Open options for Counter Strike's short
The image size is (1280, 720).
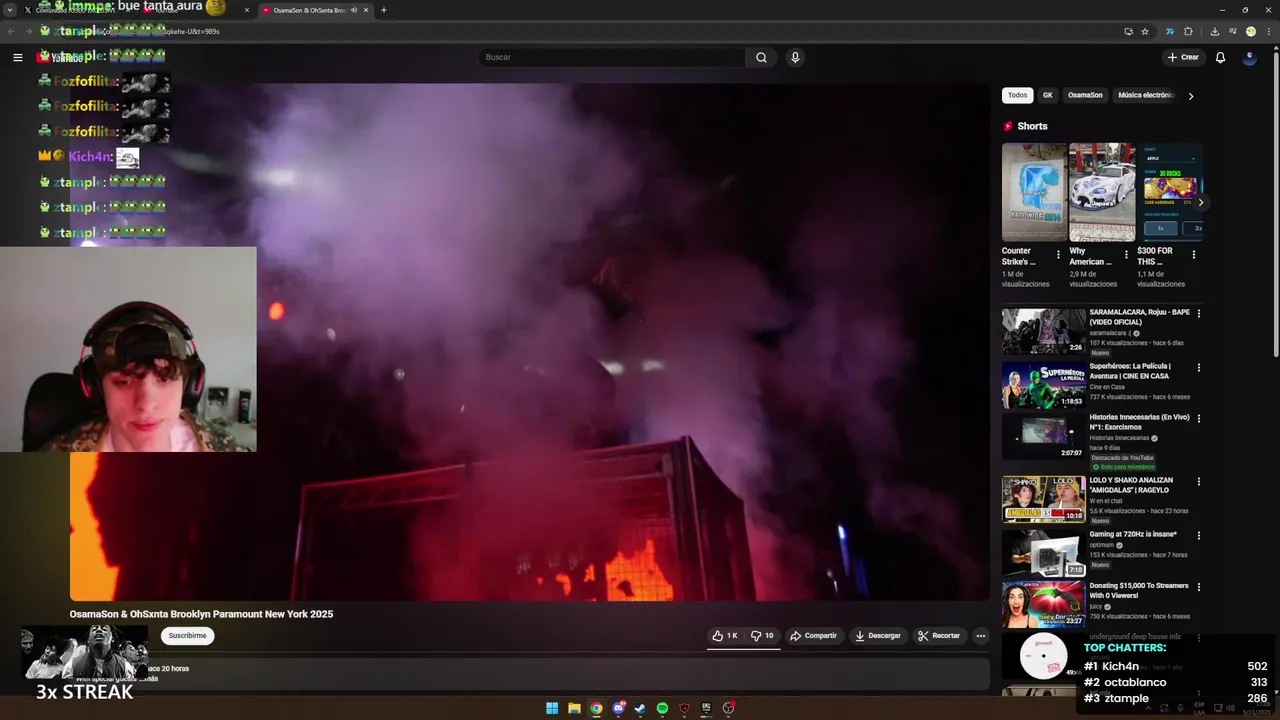[1058, 255]
